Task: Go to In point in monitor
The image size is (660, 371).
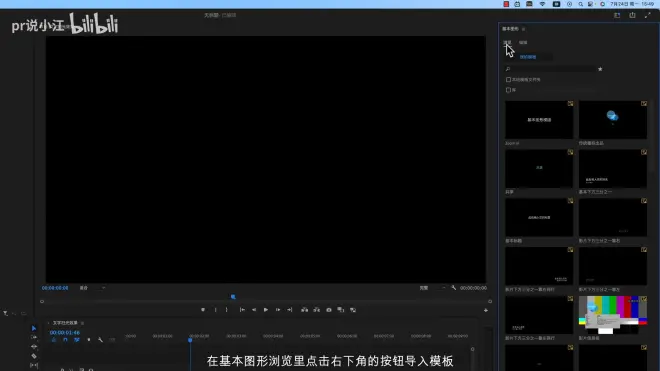Action: click(242, 310)
